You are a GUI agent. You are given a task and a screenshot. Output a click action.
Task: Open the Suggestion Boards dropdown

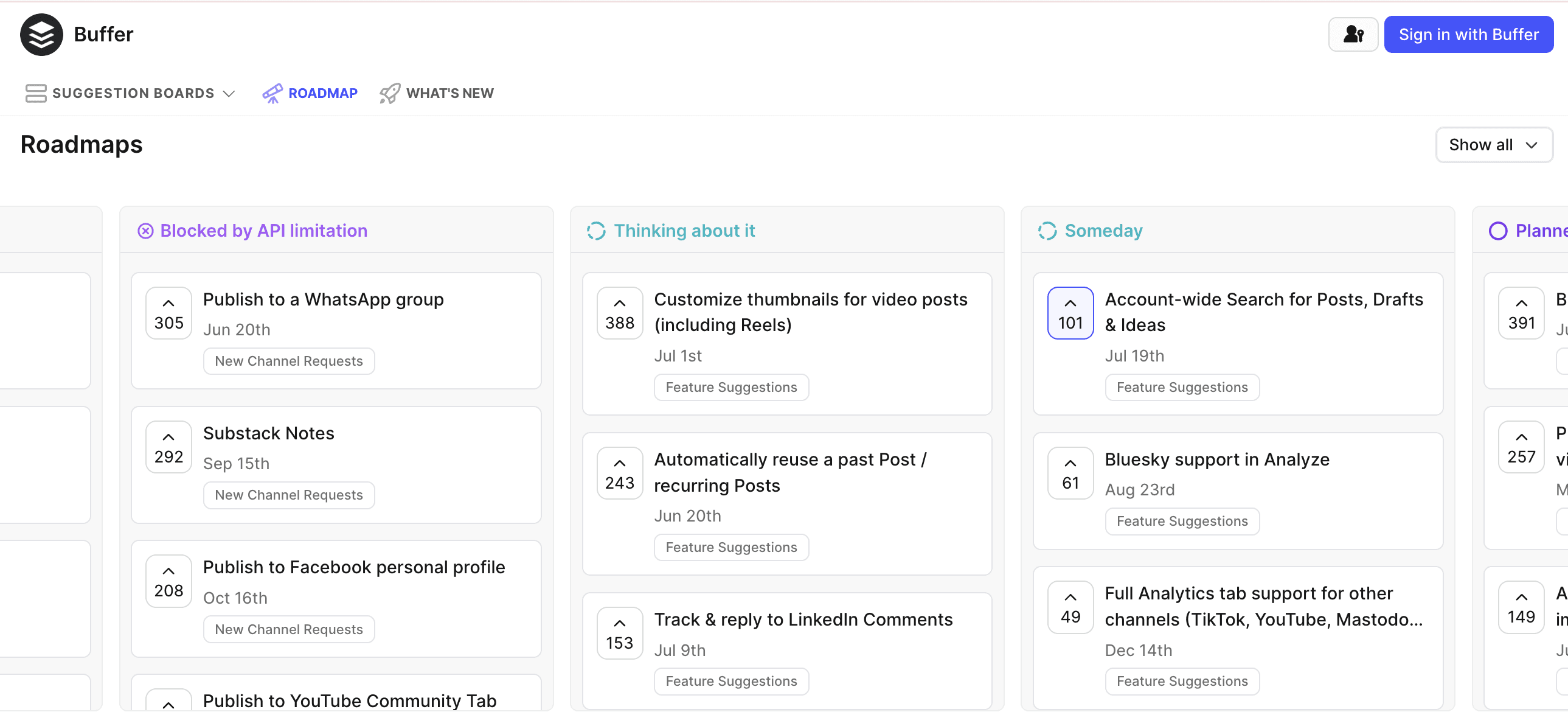pyautogui.click(x=130, y=93)
